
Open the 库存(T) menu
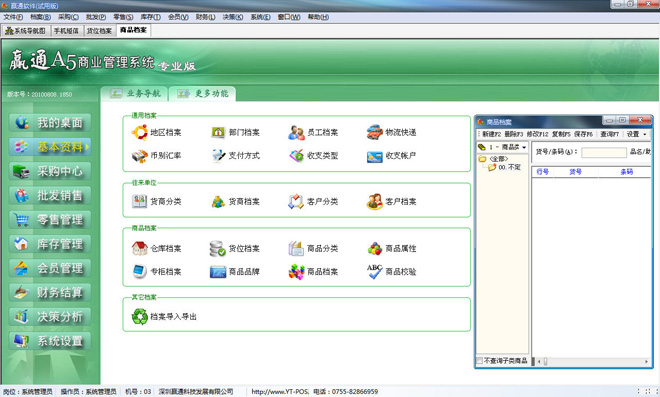click(150, 17)
